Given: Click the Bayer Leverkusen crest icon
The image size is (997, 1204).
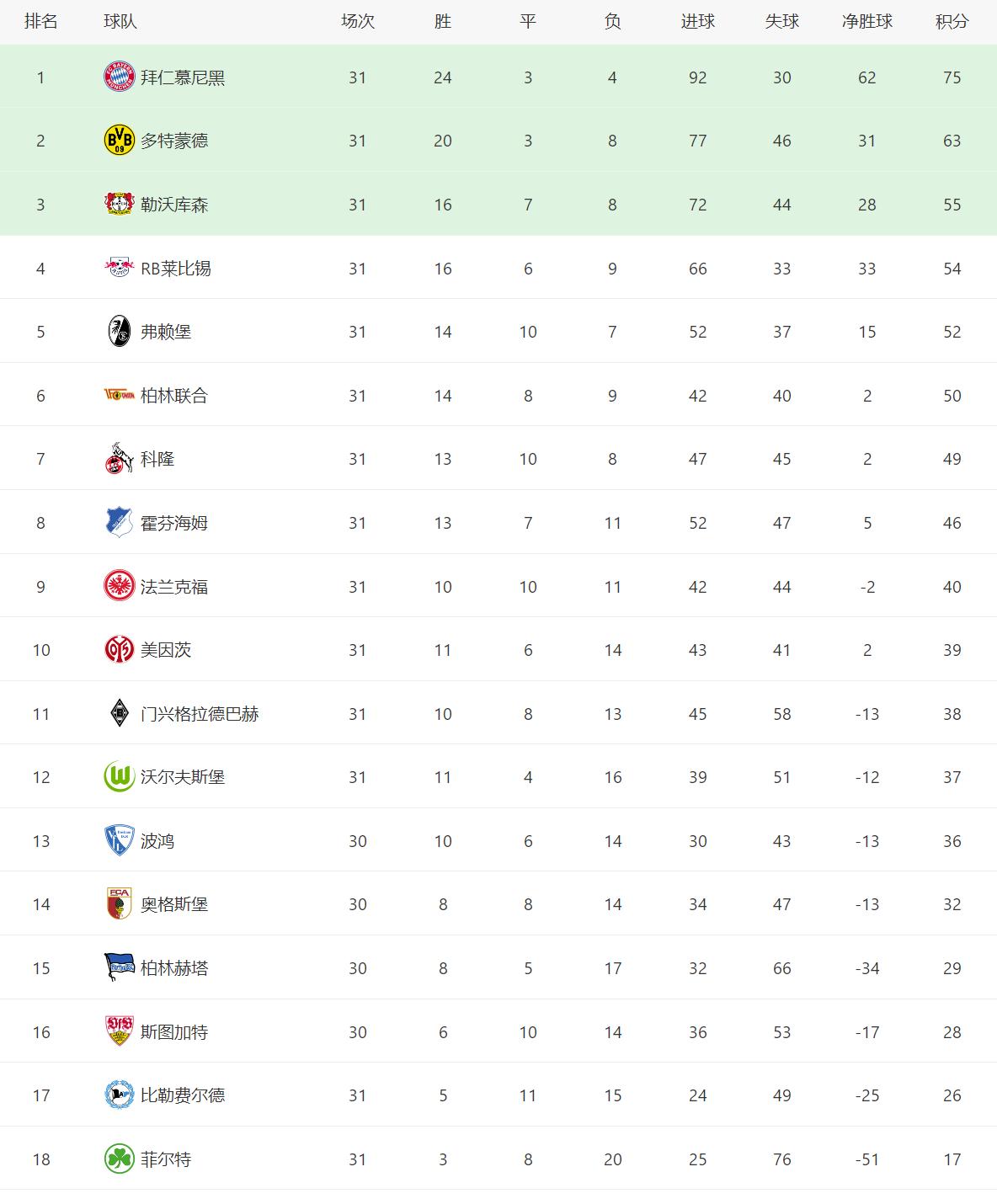Looking at the screenshot, I should tap(119, 205).
